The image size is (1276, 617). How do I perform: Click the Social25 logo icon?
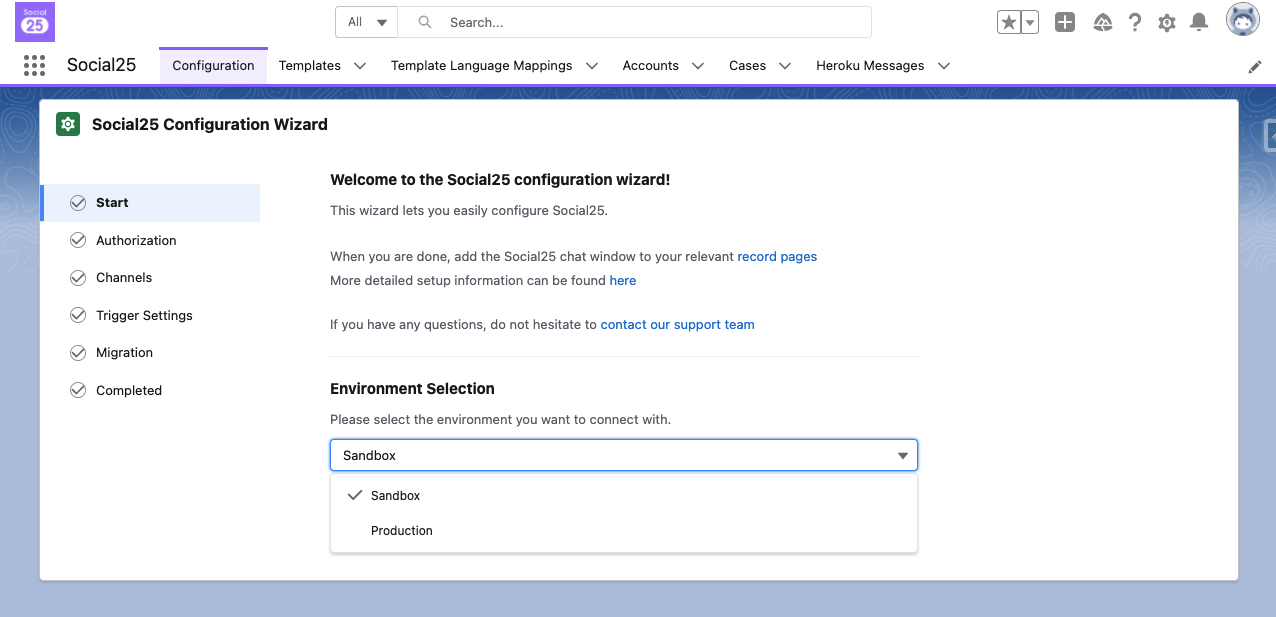coord(35,22)
